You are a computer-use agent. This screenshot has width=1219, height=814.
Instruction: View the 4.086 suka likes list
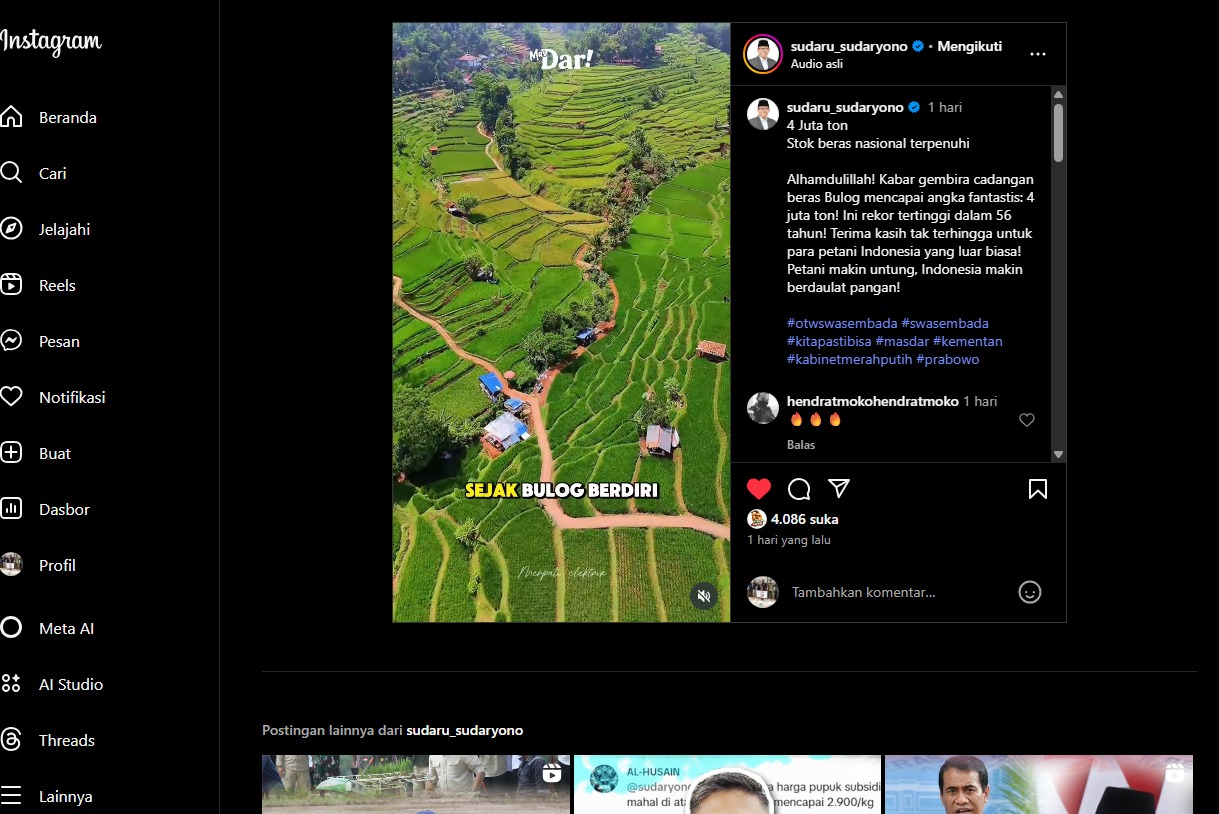click(805, 519)
